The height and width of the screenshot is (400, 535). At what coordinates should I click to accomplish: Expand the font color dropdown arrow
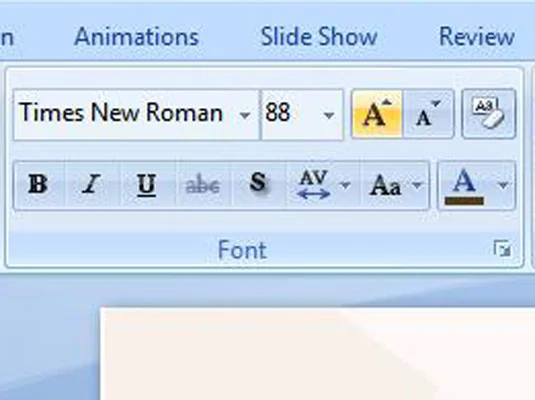pos(503,186)
